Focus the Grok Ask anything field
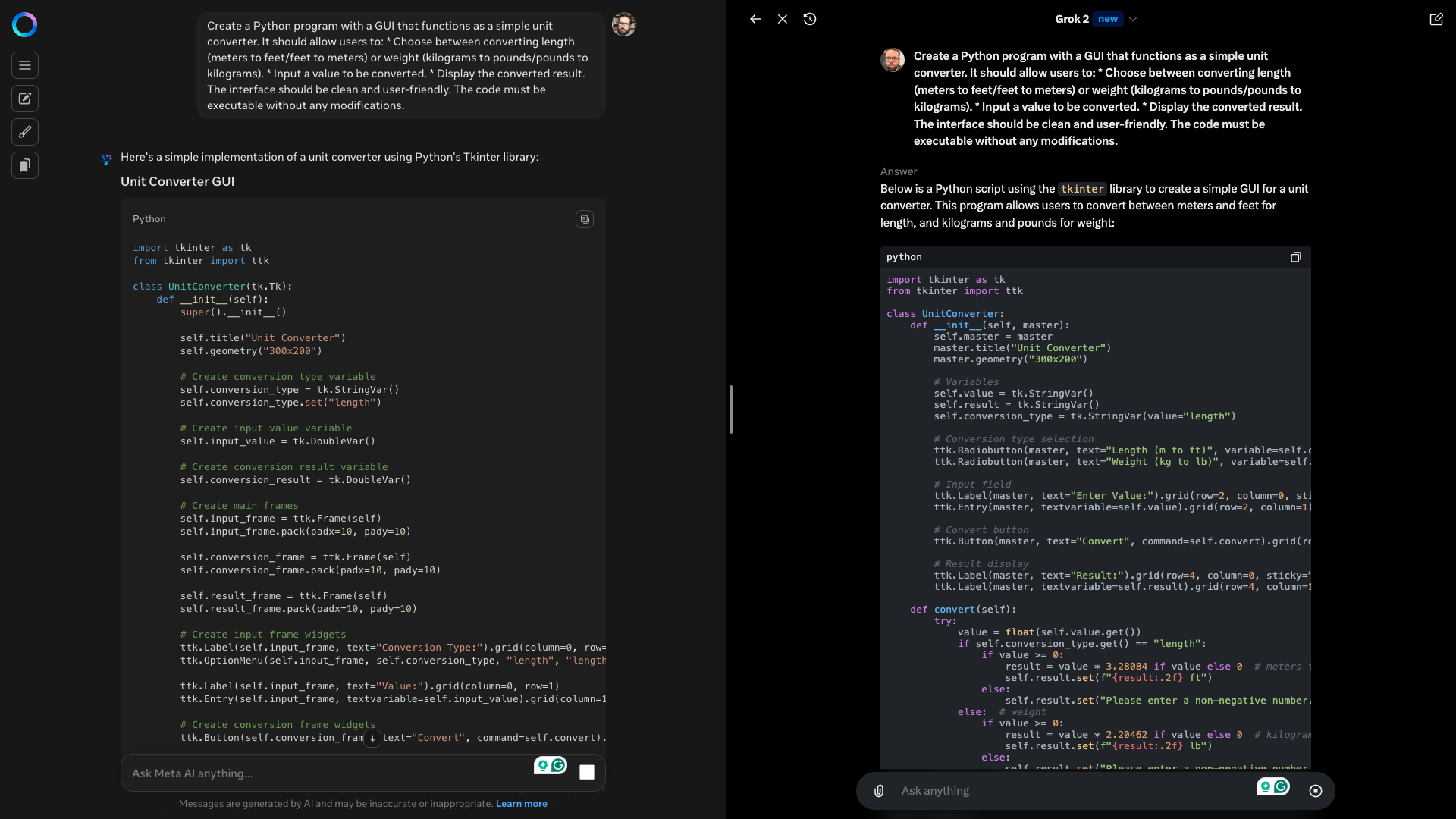 1062,791
